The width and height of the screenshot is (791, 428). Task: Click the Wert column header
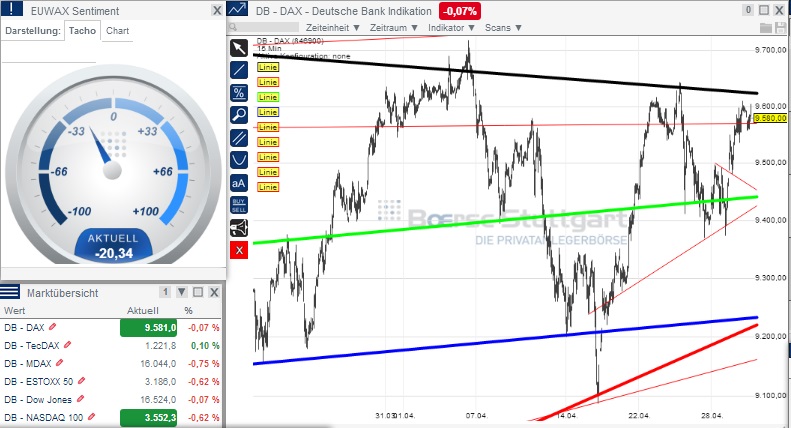pos(14,310)
